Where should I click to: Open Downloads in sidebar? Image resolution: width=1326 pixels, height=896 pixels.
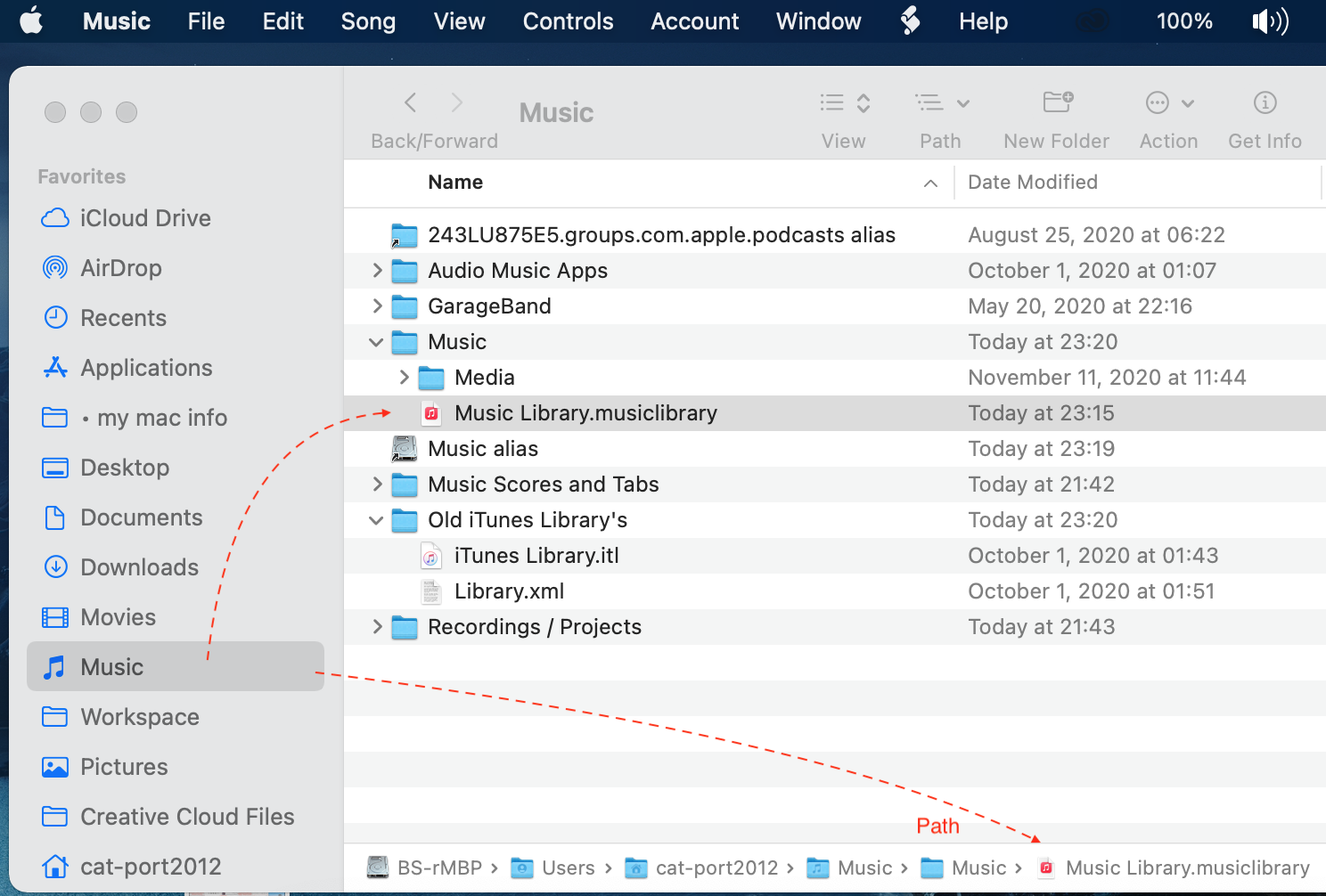pyautogui.click(x=176, y=567)
